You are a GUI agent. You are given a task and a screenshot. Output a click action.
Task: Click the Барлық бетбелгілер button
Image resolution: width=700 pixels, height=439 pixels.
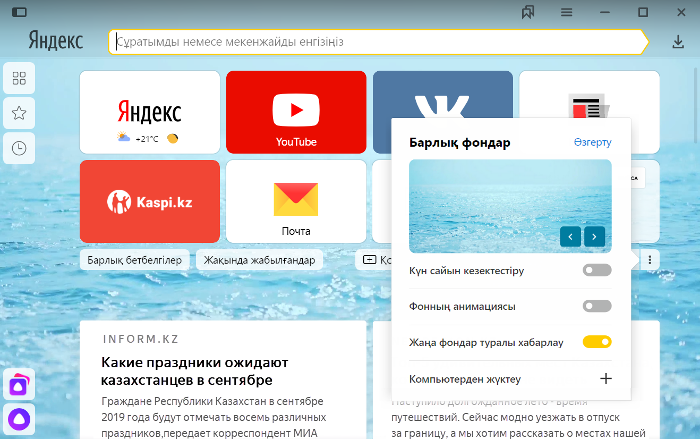(134, 260)
